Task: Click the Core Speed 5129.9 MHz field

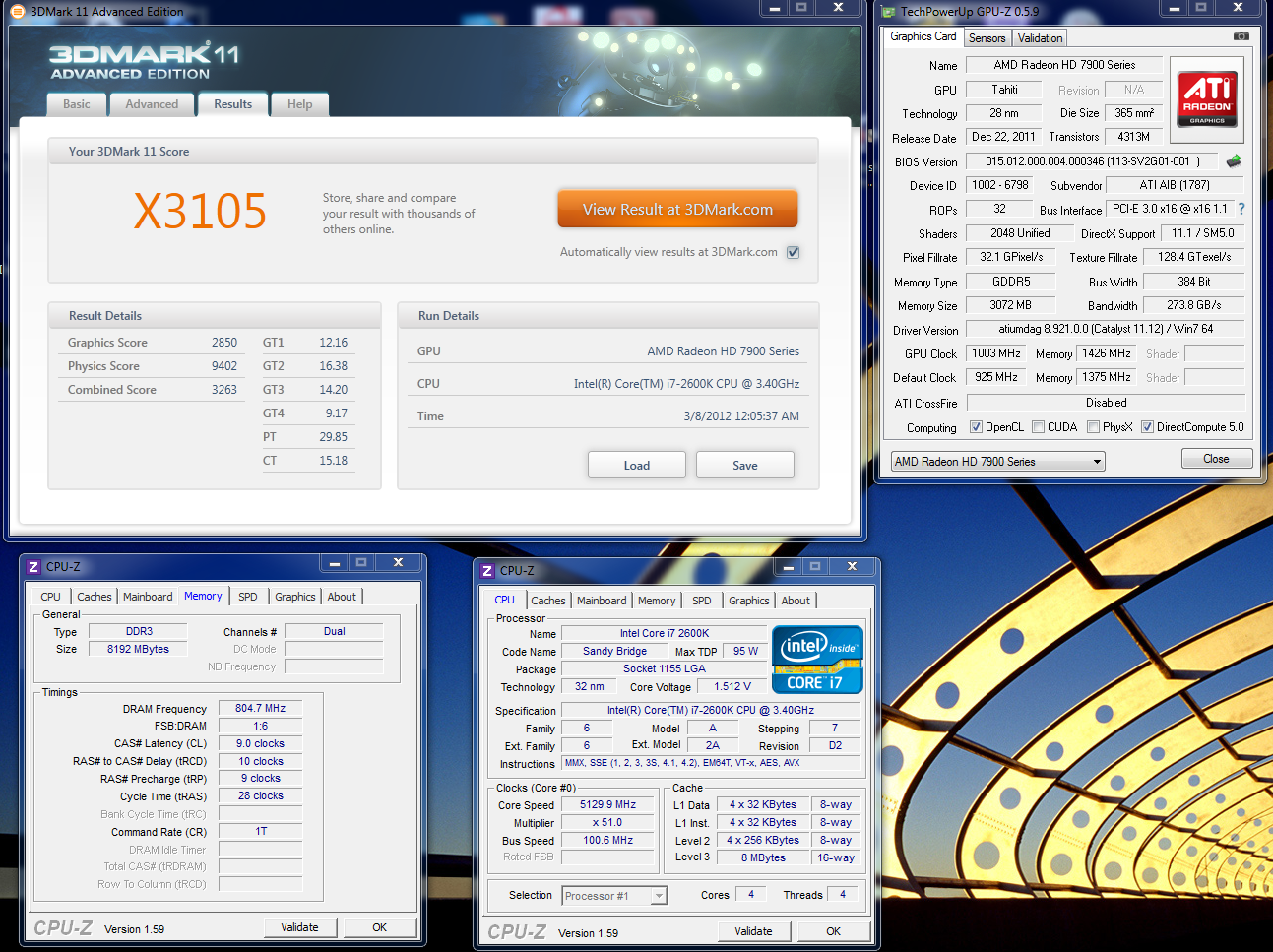Action: (x=608, y=804)
